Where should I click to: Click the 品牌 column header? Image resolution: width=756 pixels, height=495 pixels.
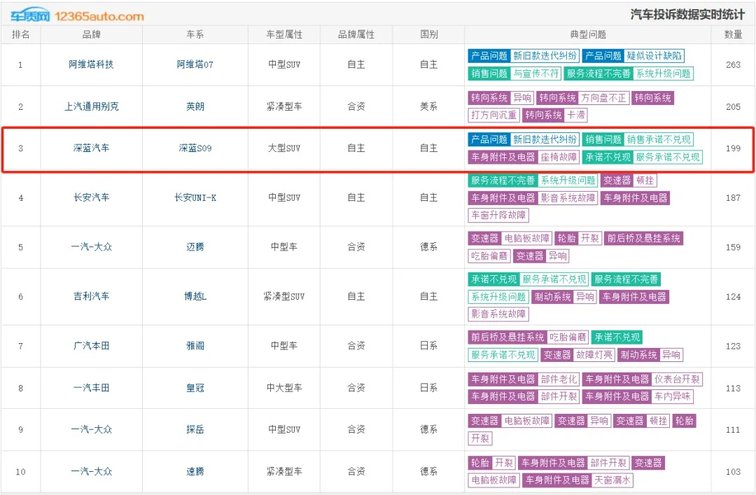[x=91, y=34]
